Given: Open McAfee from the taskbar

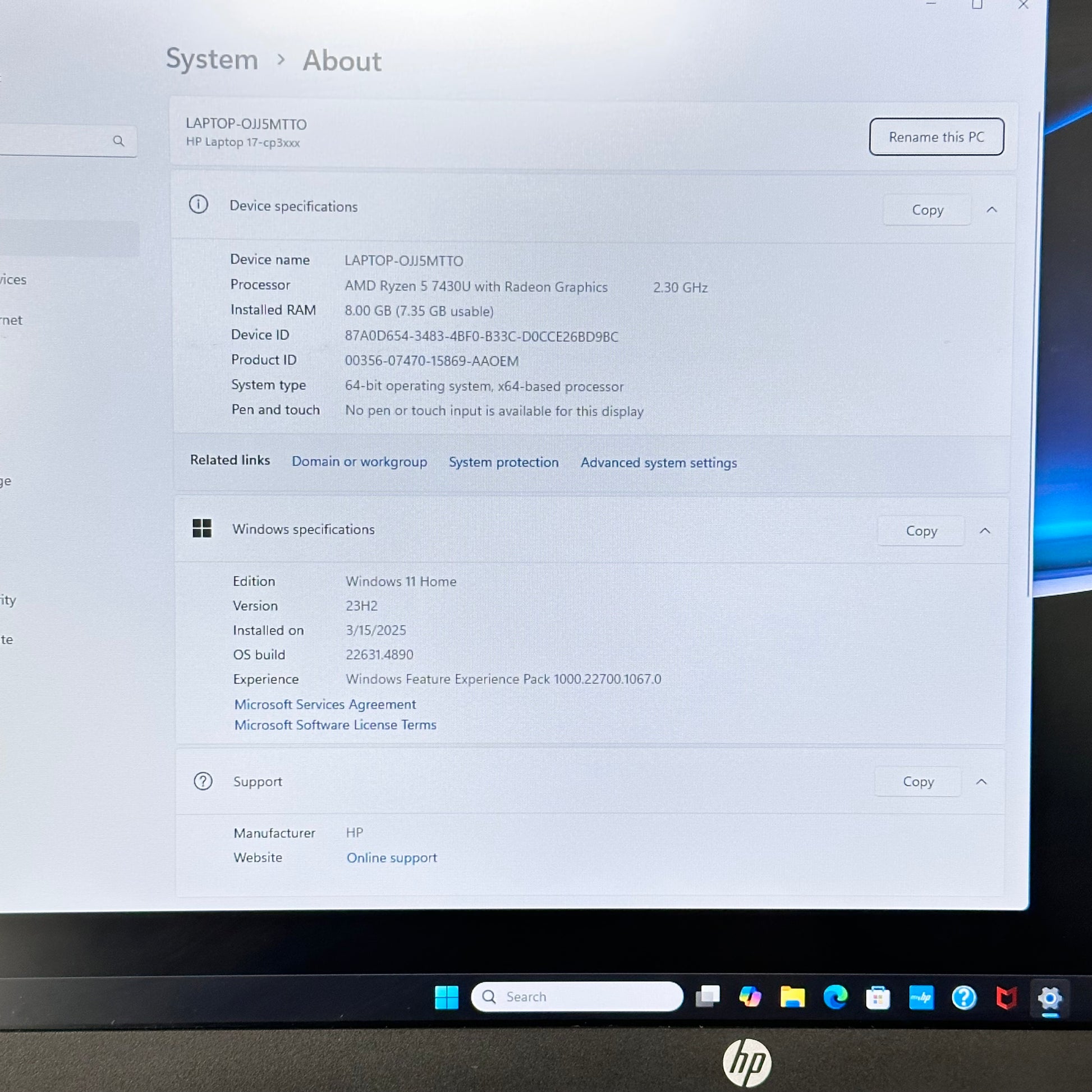Looking at the screenshot, I should (x=1007, y=998).
